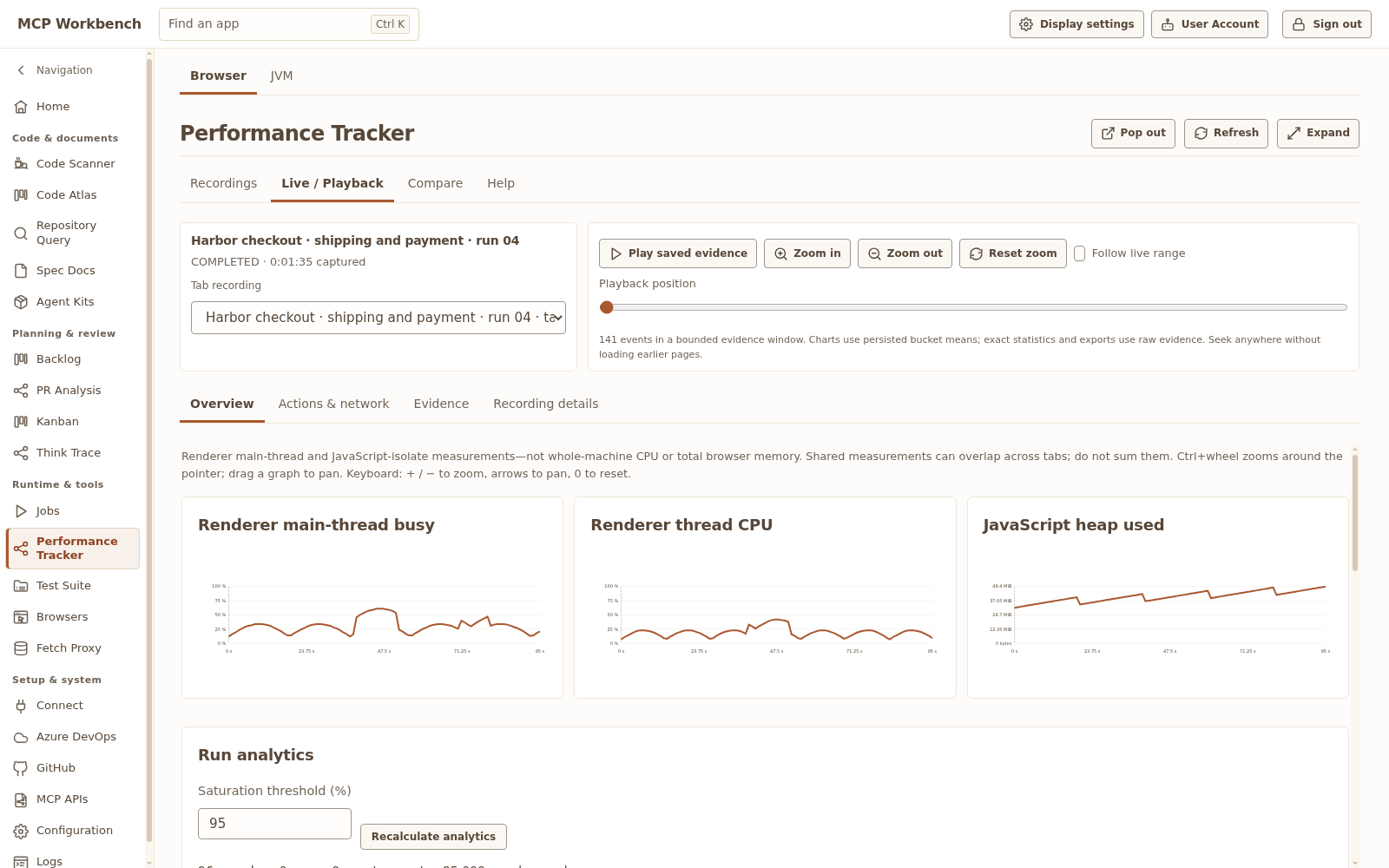Screen dimensions: 1389x868
Task: Open Think Trace item
Action: tap(73, 452)
